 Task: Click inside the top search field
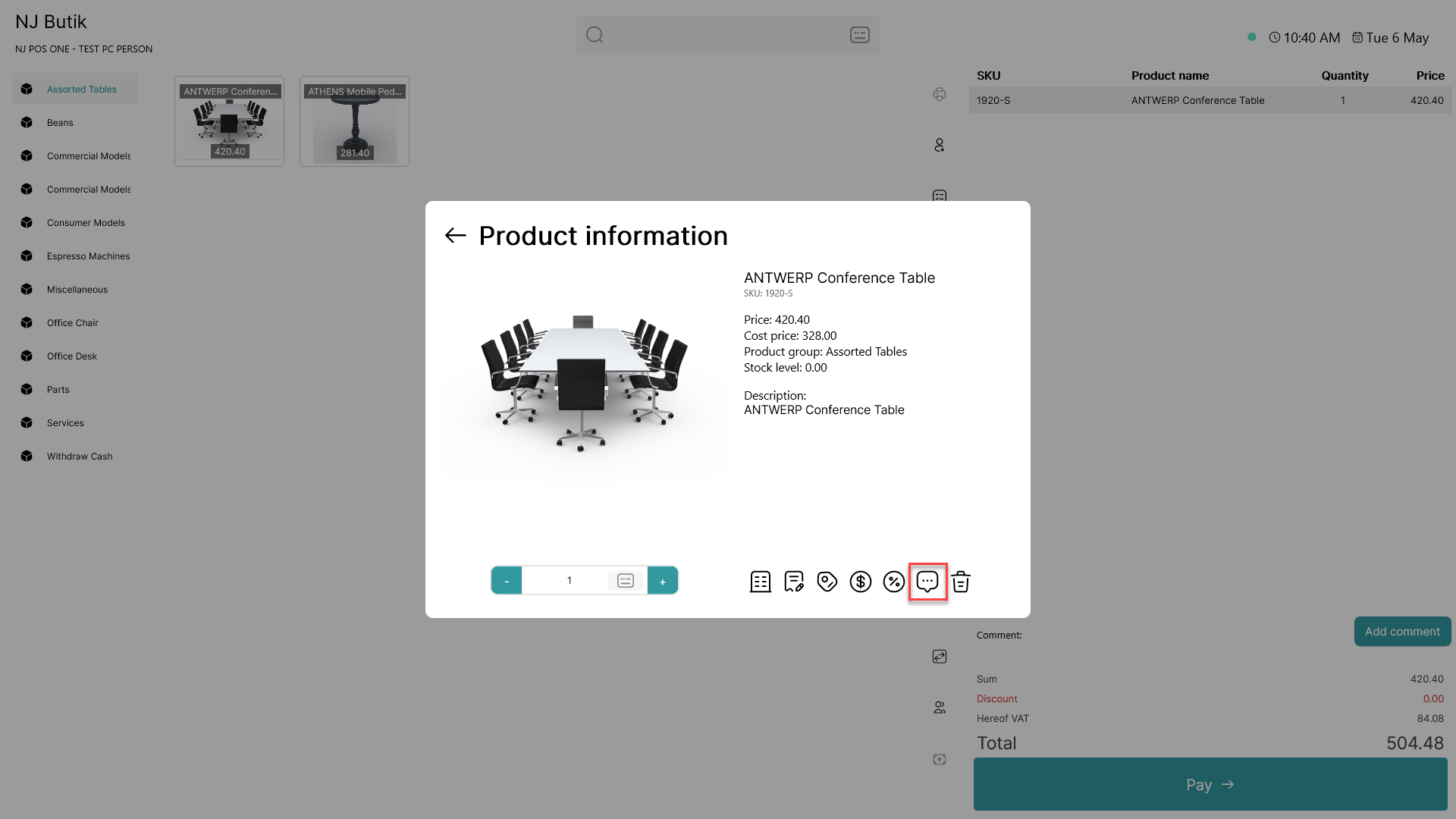coord(728,35)
